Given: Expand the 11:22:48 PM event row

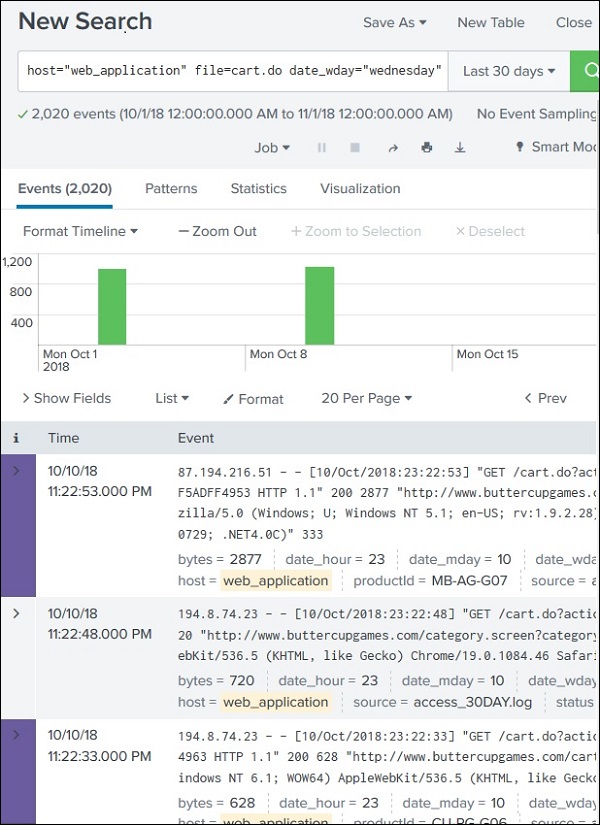Looking at the screenshot, I should pos(16,613).
